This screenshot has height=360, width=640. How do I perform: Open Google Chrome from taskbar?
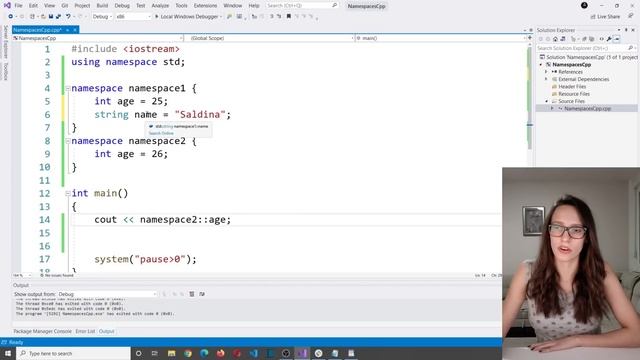tap(188, 353)
